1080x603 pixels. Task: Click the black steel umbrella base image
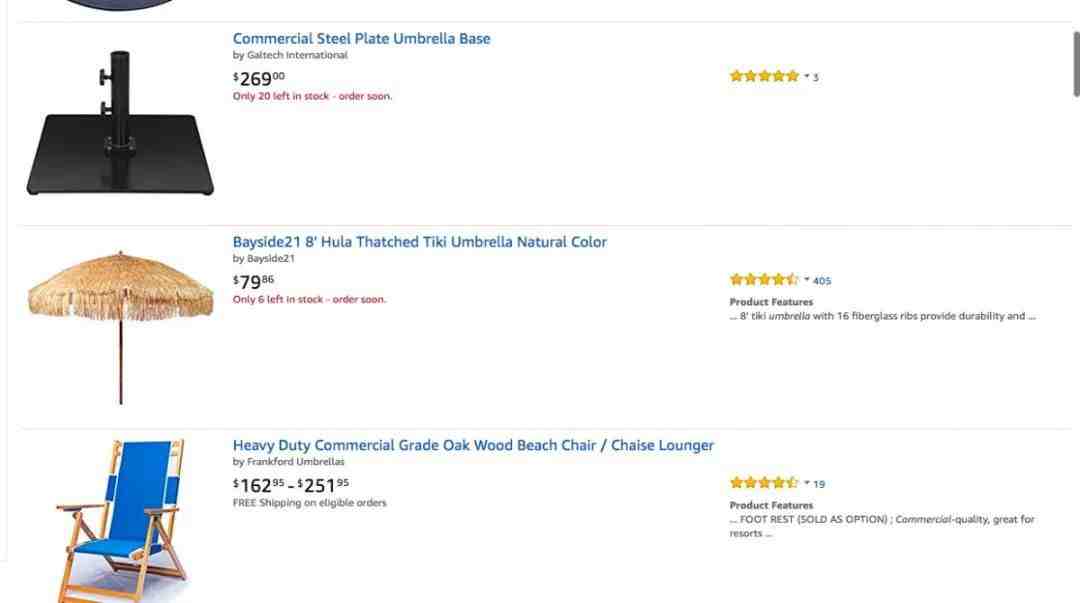[120, 123]
